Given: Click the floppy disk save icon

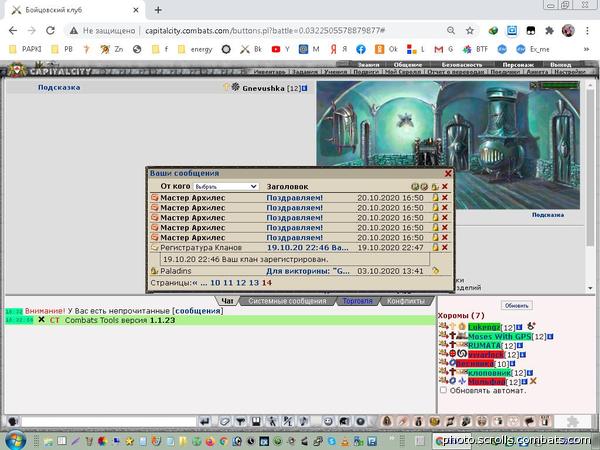Looking at the screenshot, I should [x=256, y=422].
